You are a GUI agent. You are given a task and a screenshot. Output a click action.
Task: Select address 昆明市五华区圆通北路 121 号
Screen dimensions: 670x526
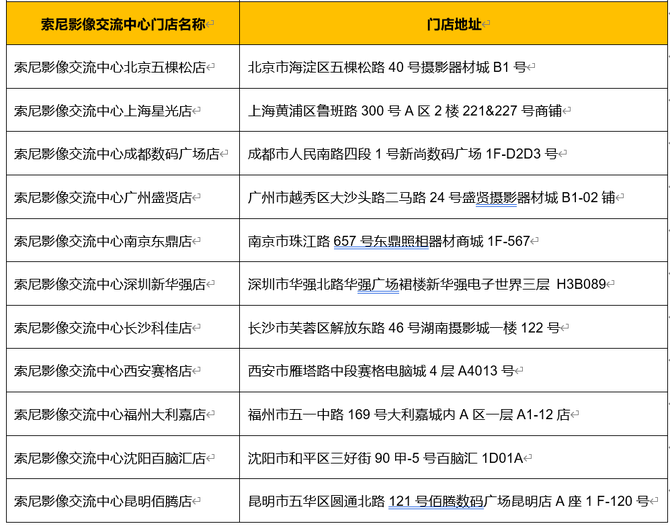[x=338, y=502]
